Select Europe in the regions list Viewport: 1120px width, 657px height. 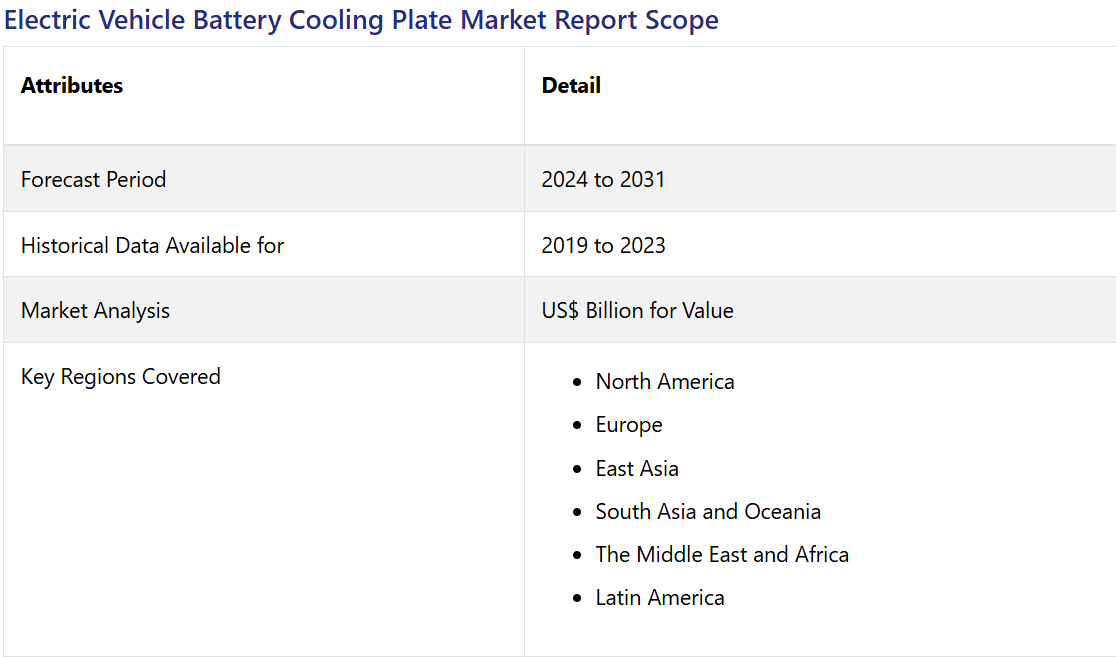point(629,425)
